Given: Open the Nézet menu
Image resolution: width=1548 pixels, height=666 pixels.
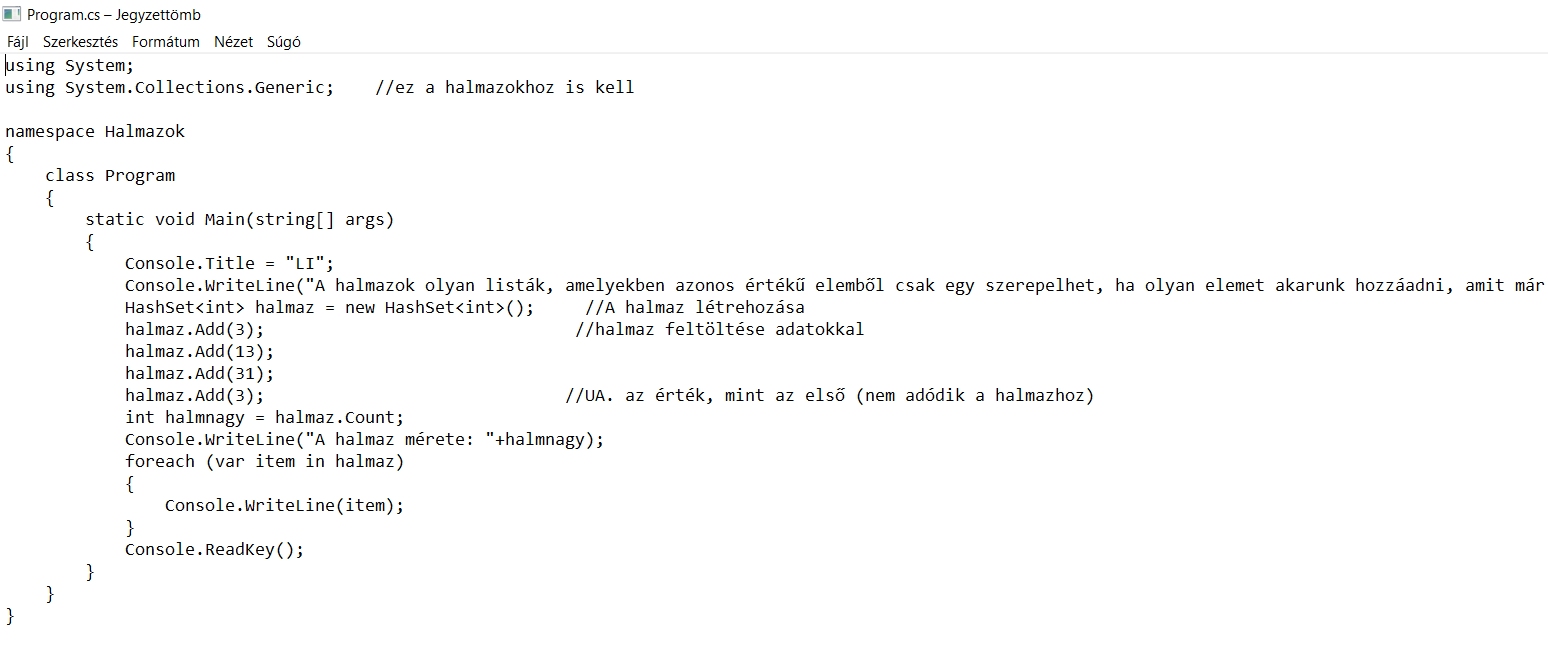Looking at the screenshot, I should [234, 42].
